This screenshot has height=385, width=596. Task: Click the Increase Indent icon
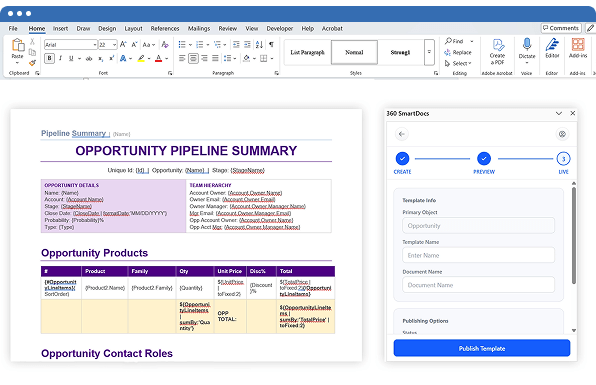click(247, 44)
